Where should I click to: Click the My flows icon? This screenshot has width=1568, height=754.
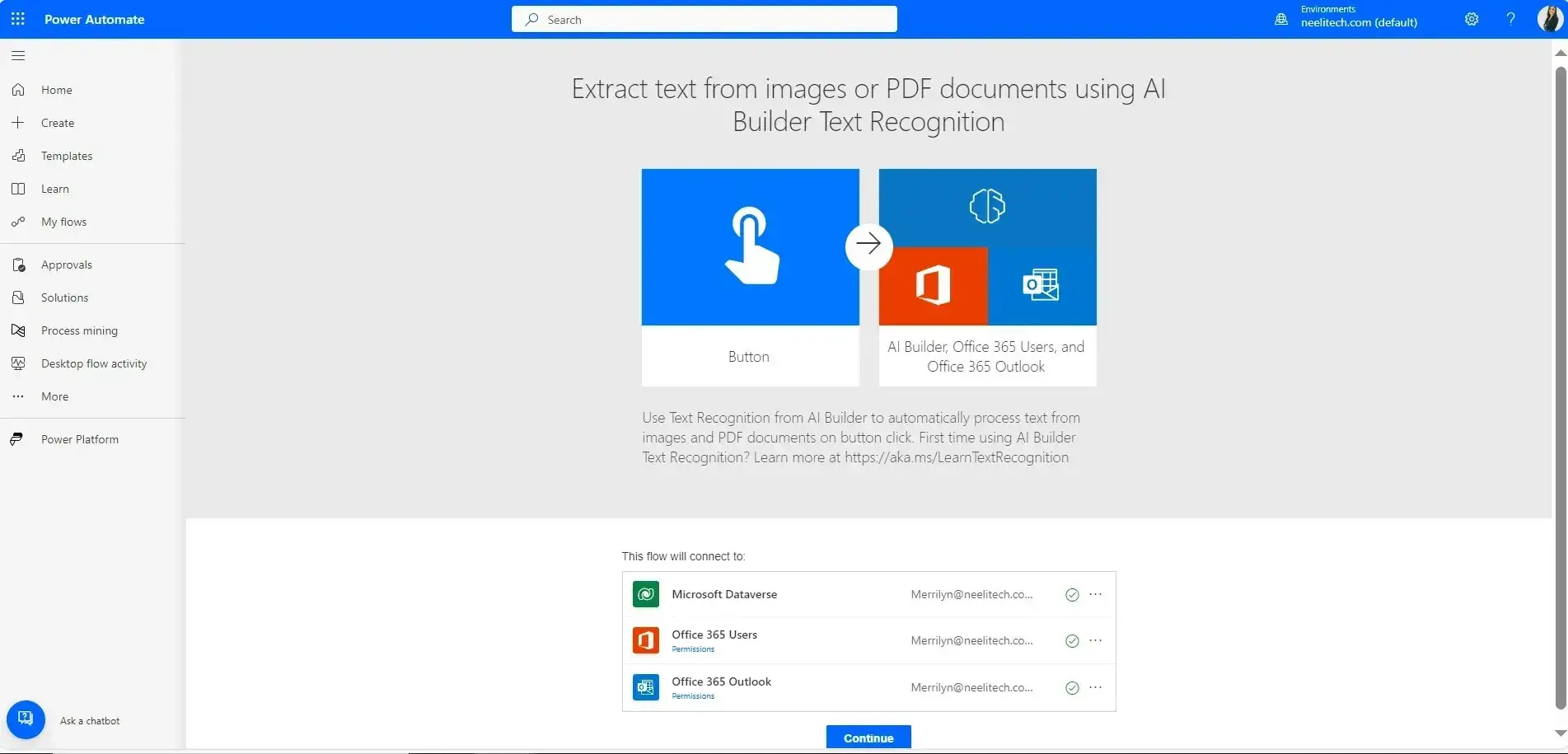[18, 222]
